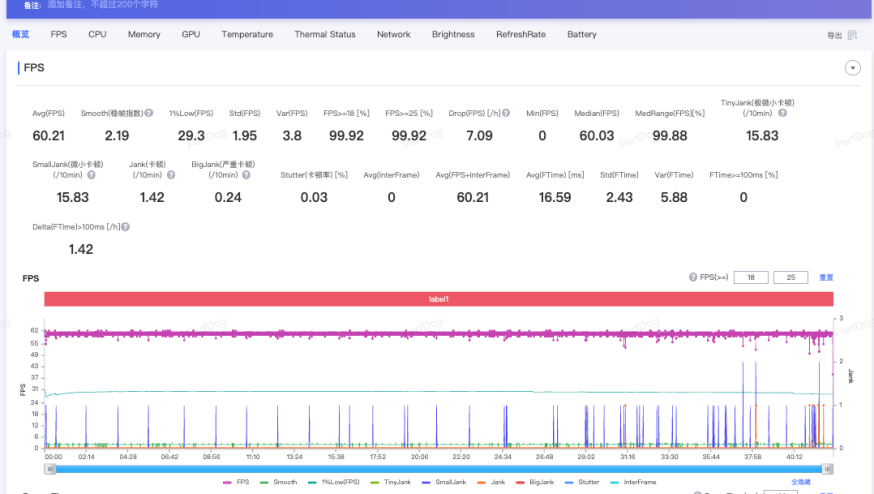
Task: Open help icon beside SmallJank (/10min)
Action: tap(91, 175)
